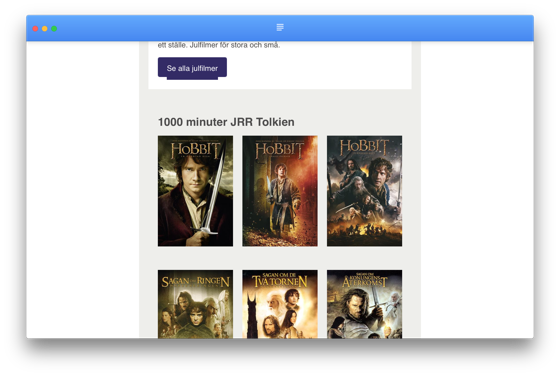Open the third Hobbit poster showing the battle scene

(x=364, y=191)
